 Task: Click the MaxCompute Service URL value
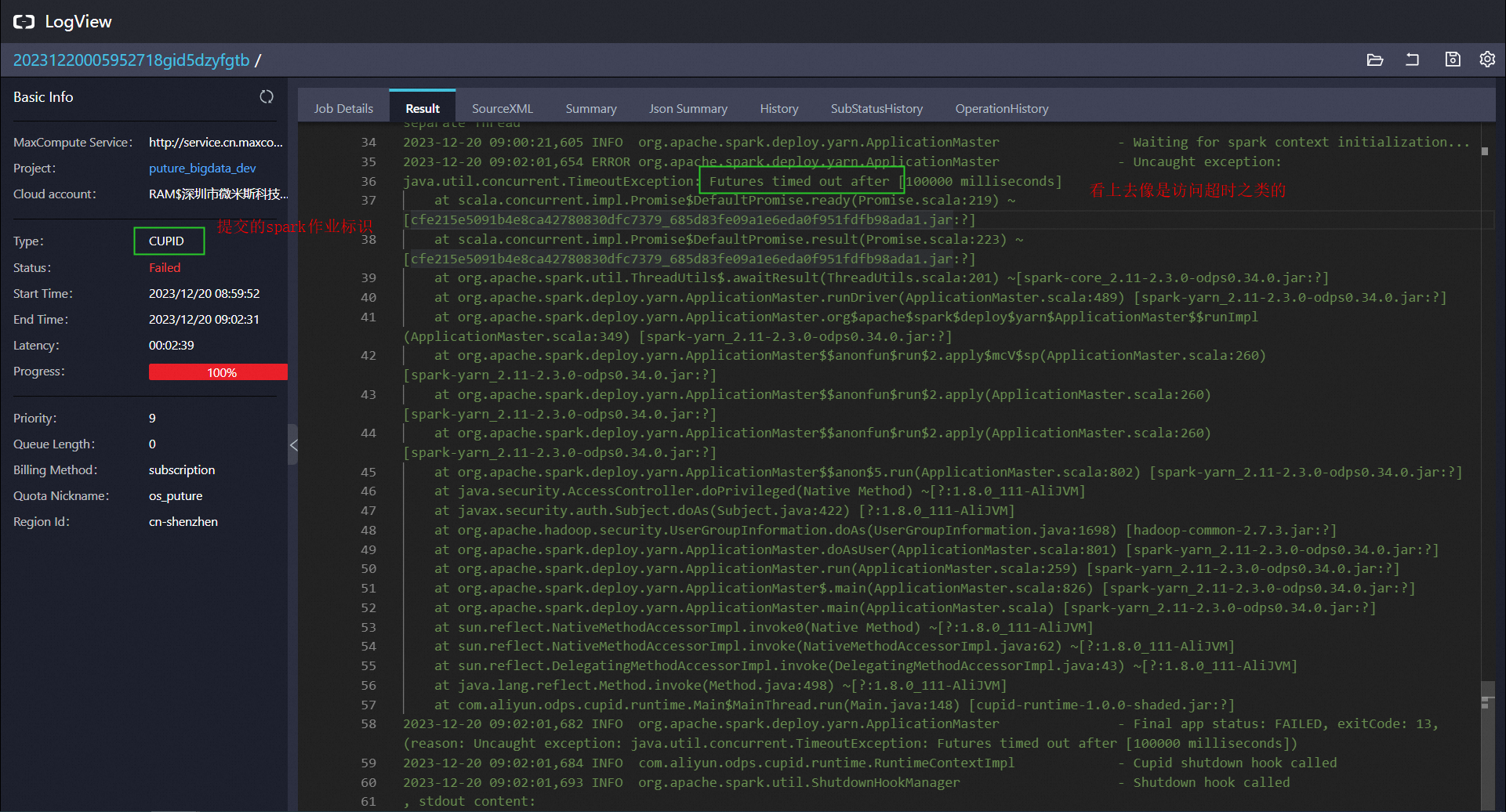tap(216, 143)
